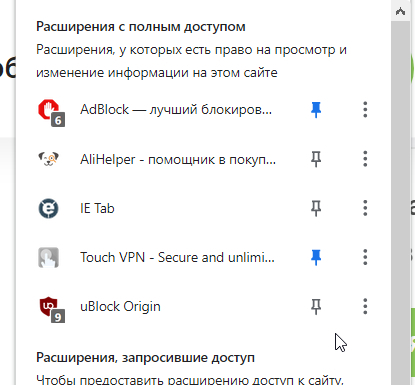Viewport: 415px width, 385px height.
Task: Open the three-dot menu for IE Tab
Action: (365, 208)
